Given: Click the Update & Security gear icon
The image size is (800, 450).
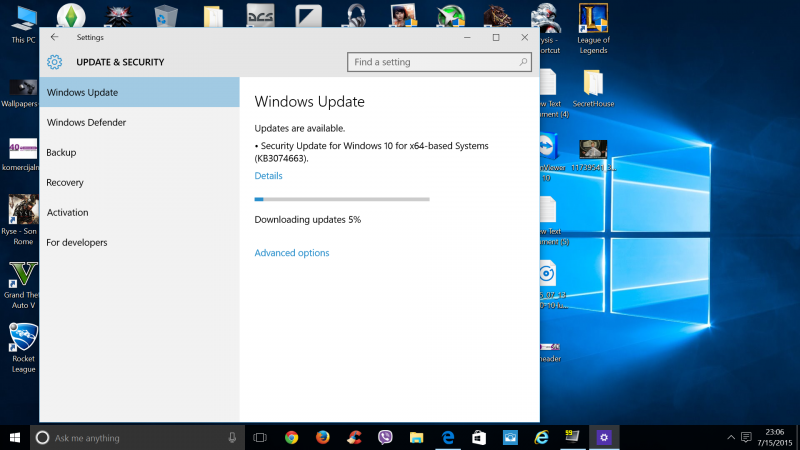Looking at the screenshot, I should [55, 62].
